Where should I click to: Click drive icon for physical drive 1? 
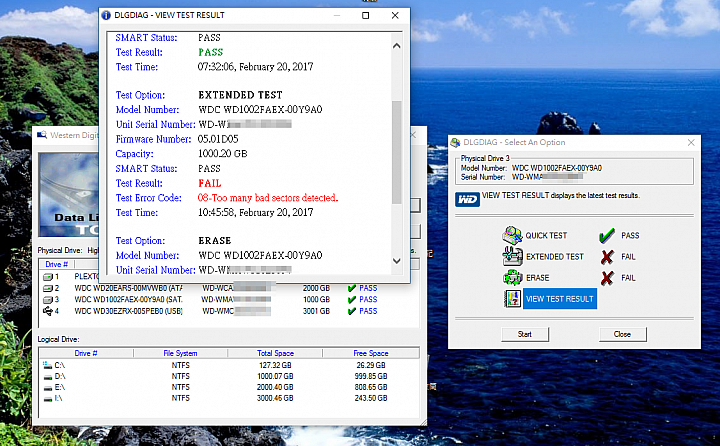point(48,277)
